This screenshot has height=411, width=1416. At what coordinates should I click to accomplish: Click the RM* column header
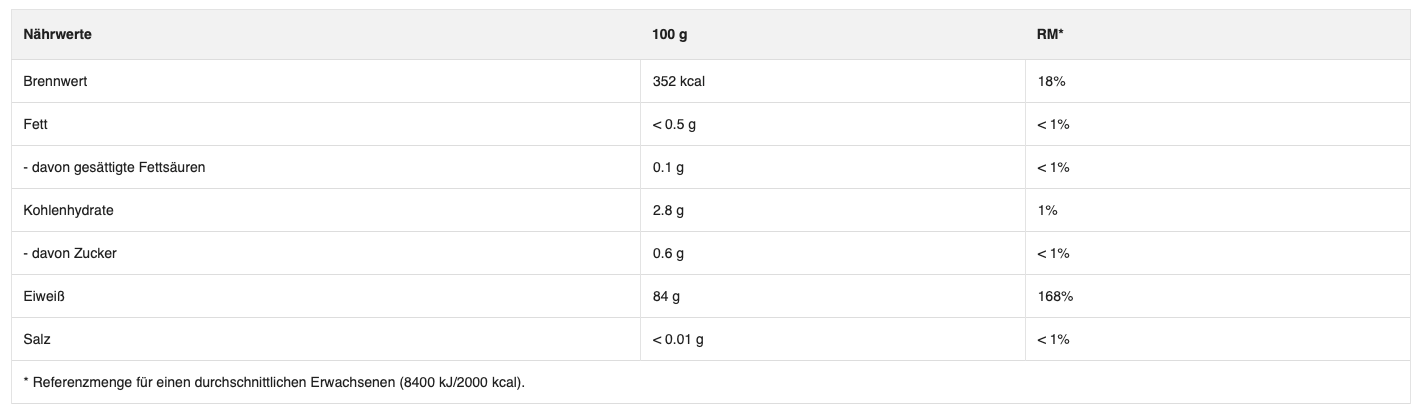[x=1050, y=35]
